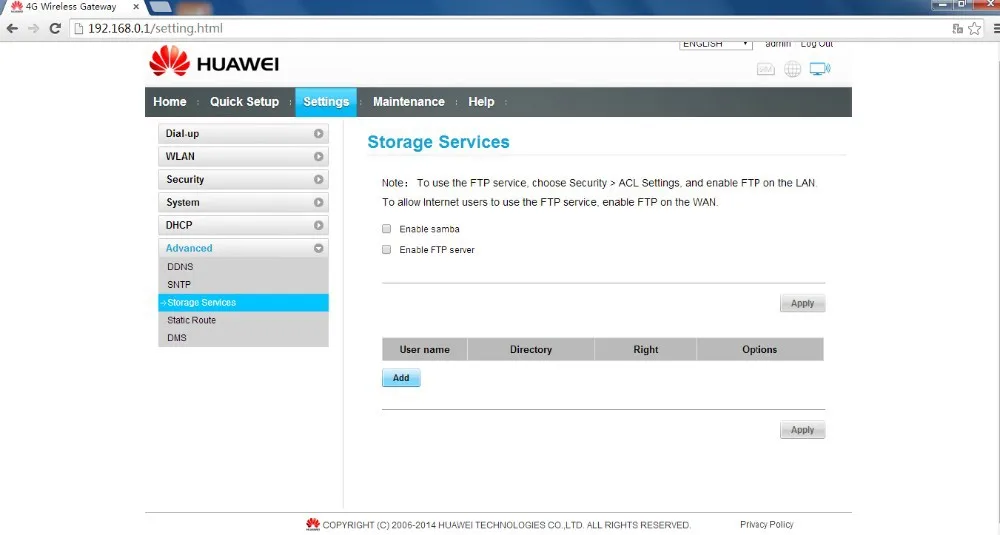Click the Huawei logo in the header
The height and width of the screenshot is (535, 1000).
point(214,64)
